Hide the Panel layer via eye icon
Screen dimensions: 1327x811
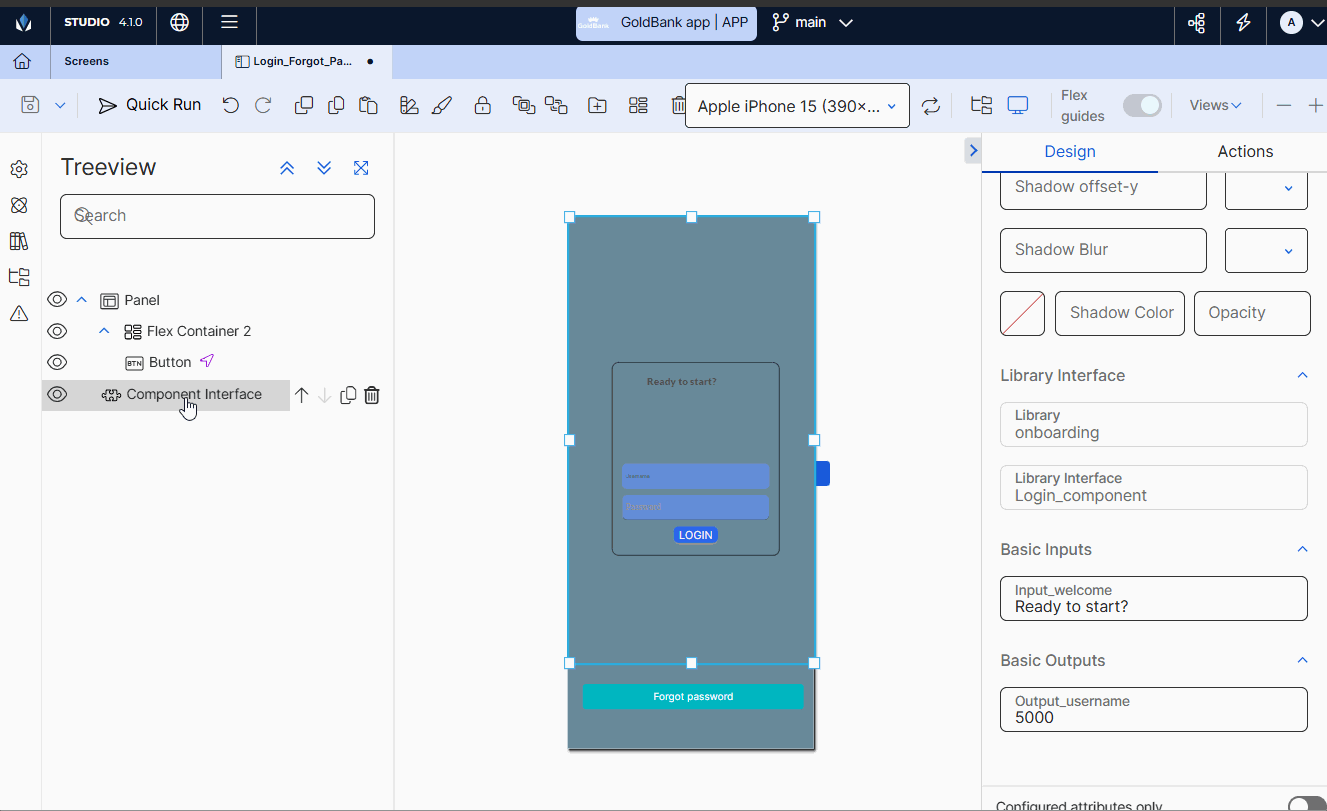click(x=57, y=300)
